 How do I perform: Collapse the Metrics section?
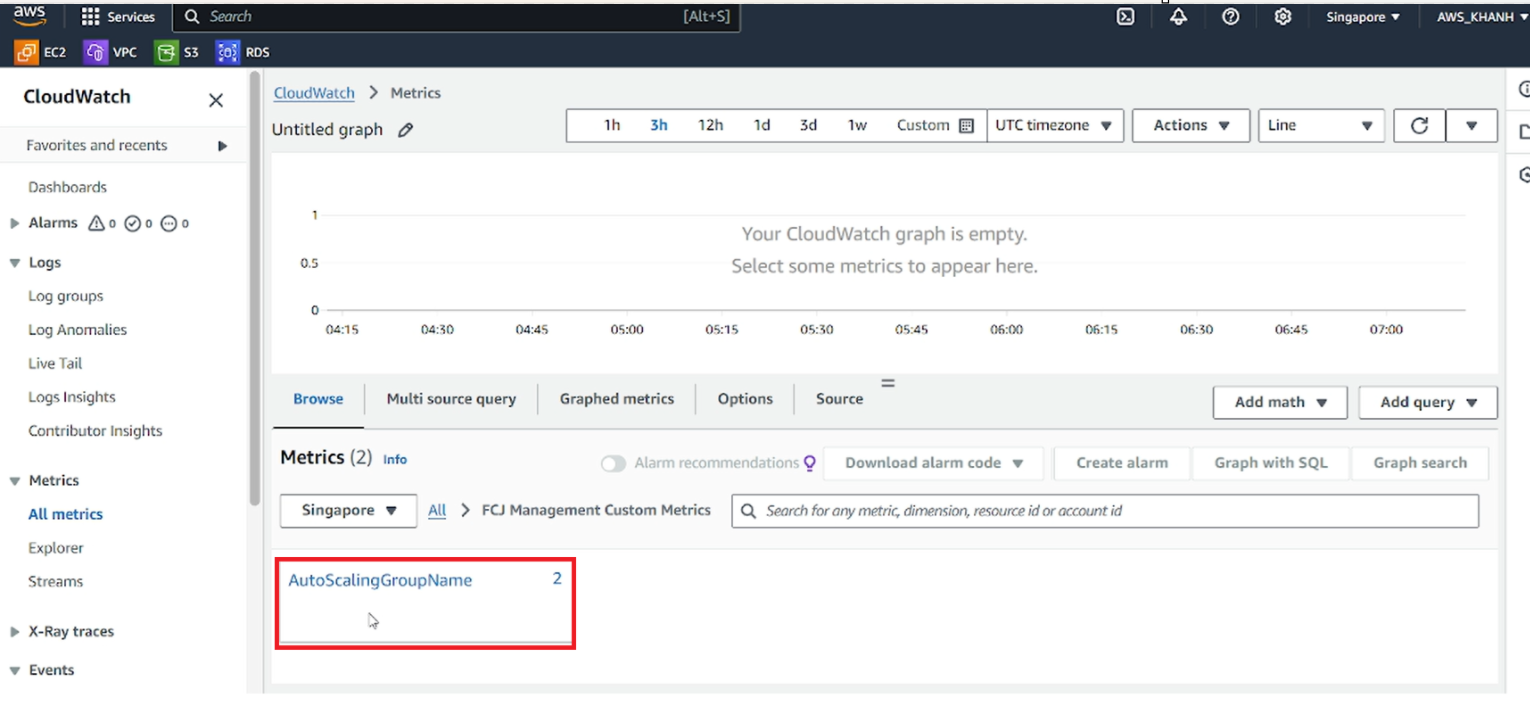coord(15,481)
